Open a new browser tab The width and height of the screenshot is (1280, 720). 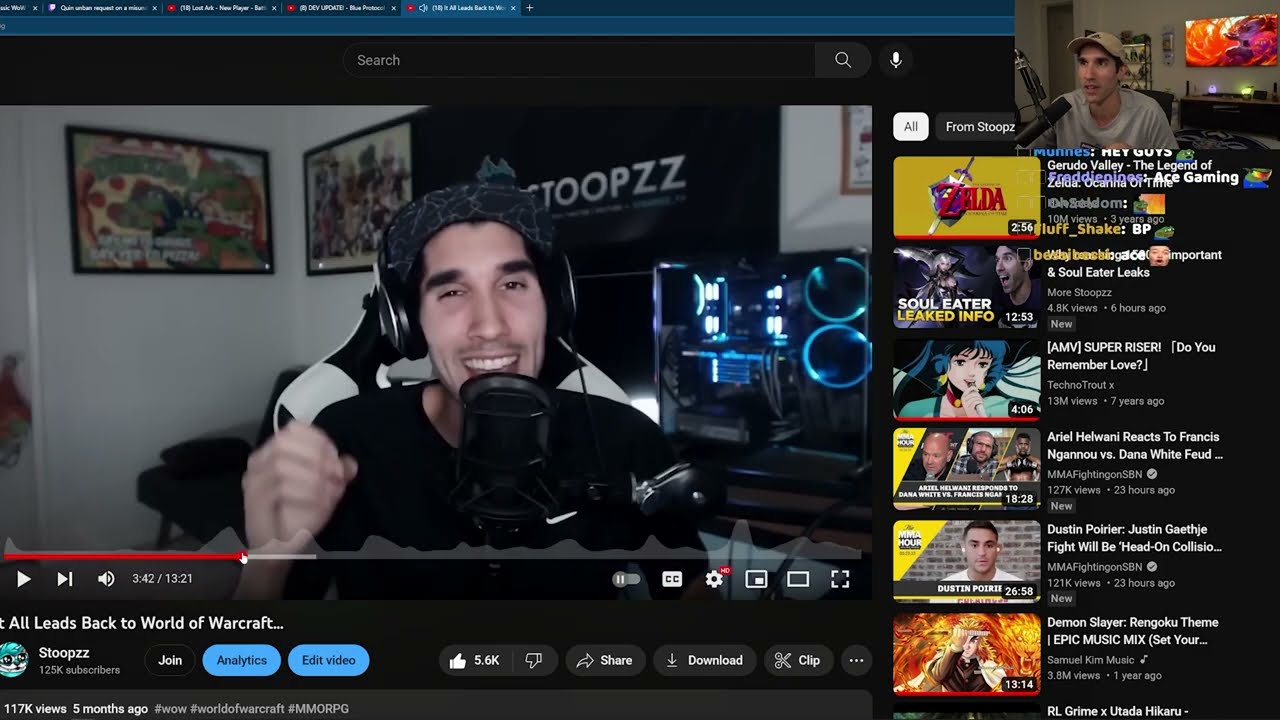(x=529, y=8)
